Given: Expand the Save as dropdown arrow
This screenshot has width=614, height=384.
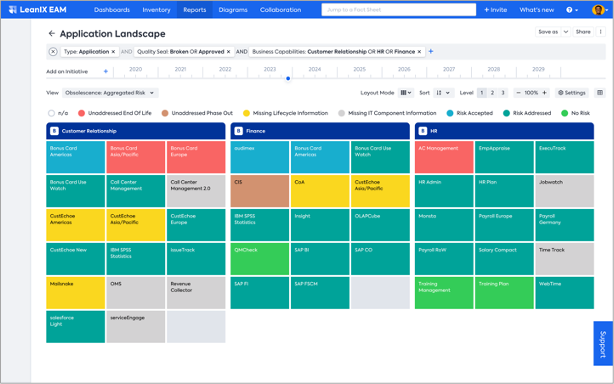Looking at the screenshot, I should pyautogui.click(x=566, y=32).
